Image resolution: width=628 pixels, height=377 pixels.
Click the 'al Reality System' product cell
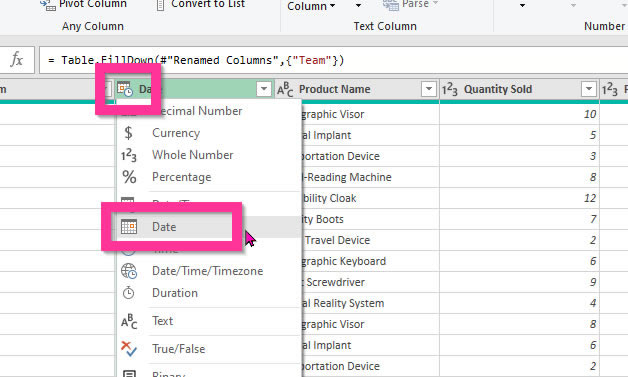pyautogui.click(x=370, y=303)
